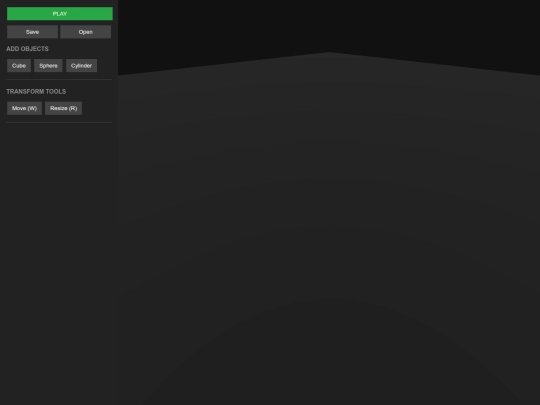Screen dimensions: 540x405
Task: Add a Cylinder object
Action: 81,65
